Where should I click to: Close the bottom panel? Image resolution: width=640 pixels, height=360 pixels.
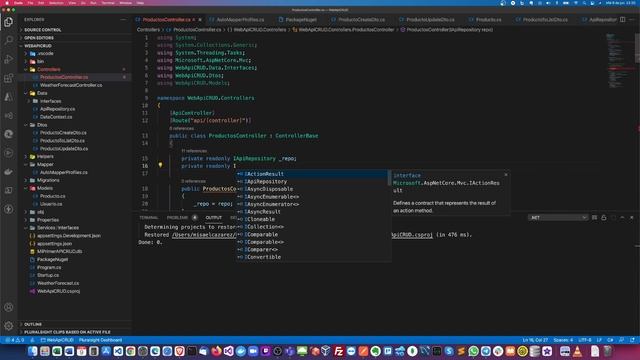coord(632,218)
